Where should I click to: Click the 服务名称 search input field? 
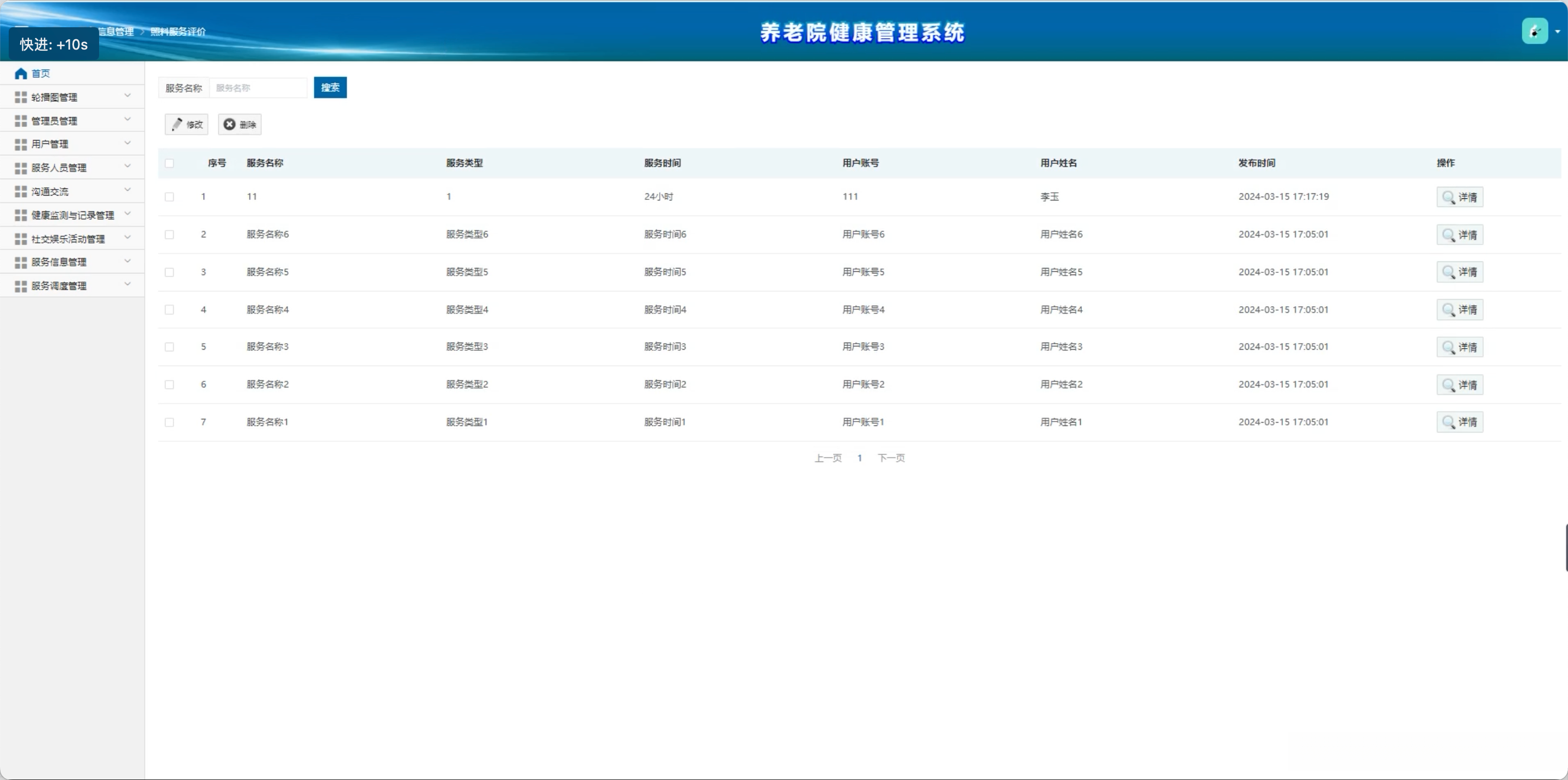[258, 88]
